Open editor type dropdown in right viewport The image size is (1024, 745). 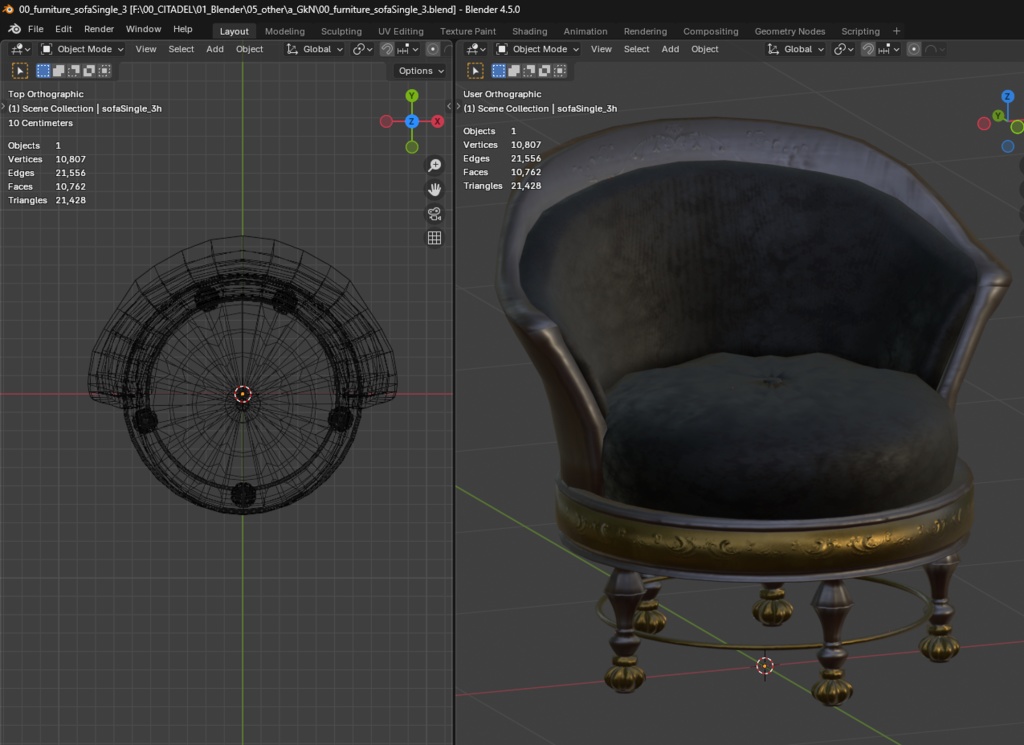pyautogui.click(x=476, y=49)
